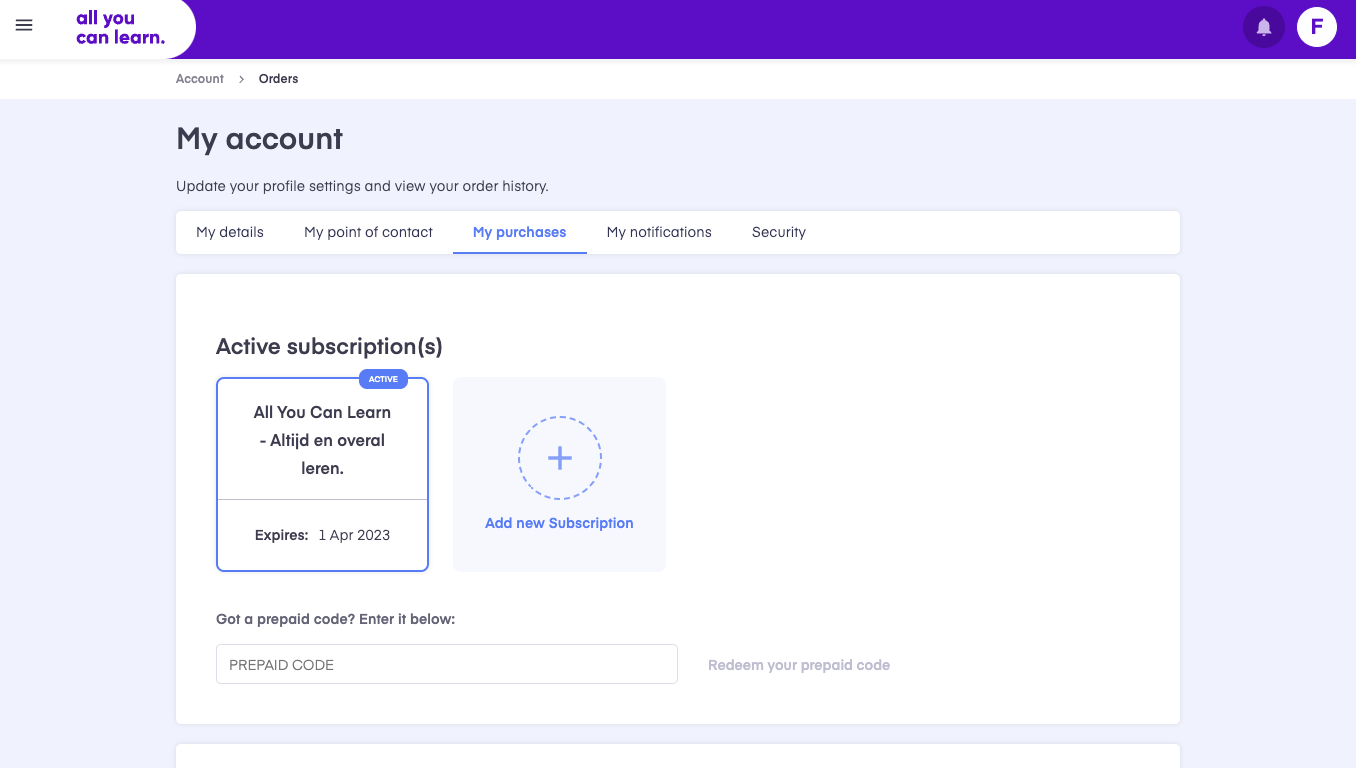Select the All You Can Learn subscription card
The height and width of the screenshot is (768, 1356).
[322, 474]
